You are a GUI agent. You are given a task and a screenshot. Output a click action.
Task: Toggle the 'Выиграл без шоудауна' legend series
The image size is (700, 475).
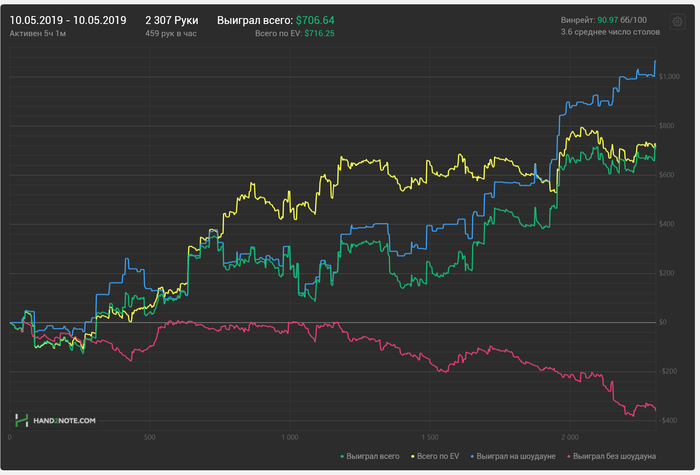(x=611, y=456)
